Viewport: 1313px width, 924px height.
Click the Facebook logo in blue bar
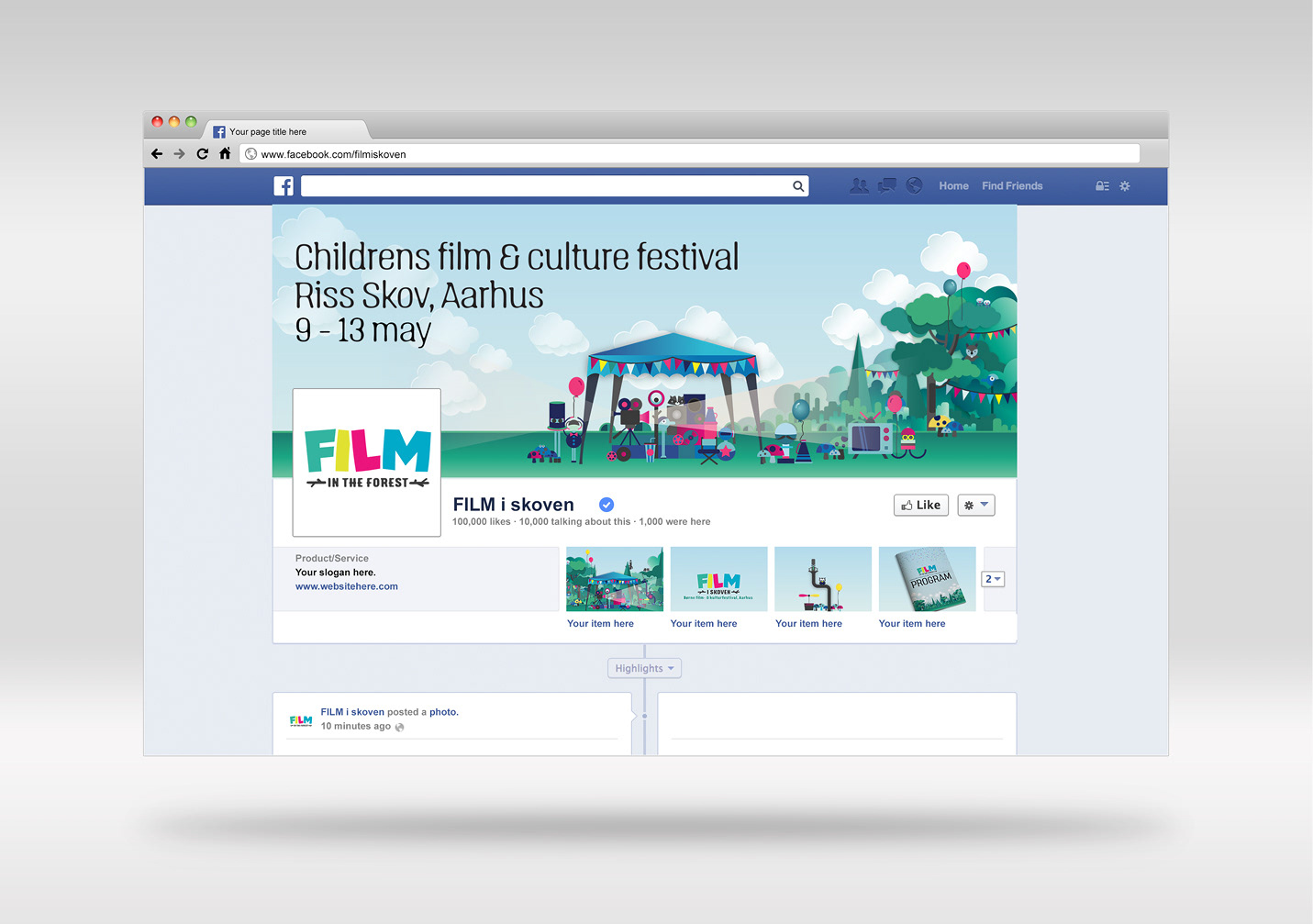pos(284,186)
